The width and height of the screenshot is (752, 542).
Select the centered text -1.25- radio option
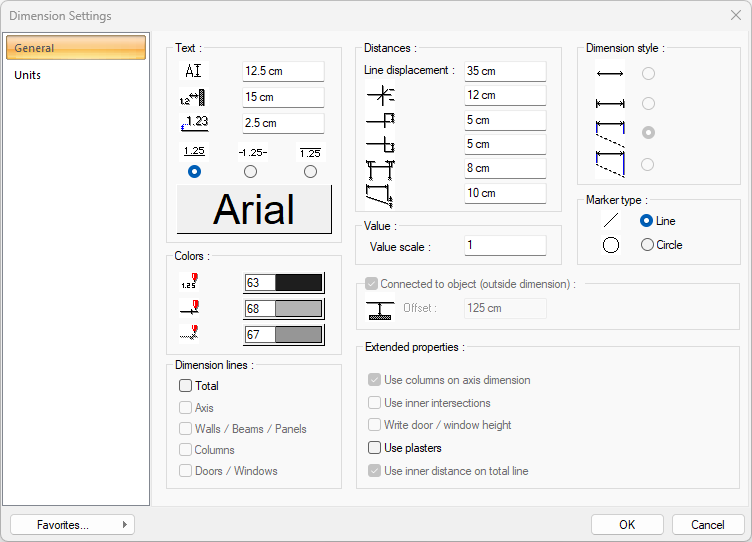point(251,172)
